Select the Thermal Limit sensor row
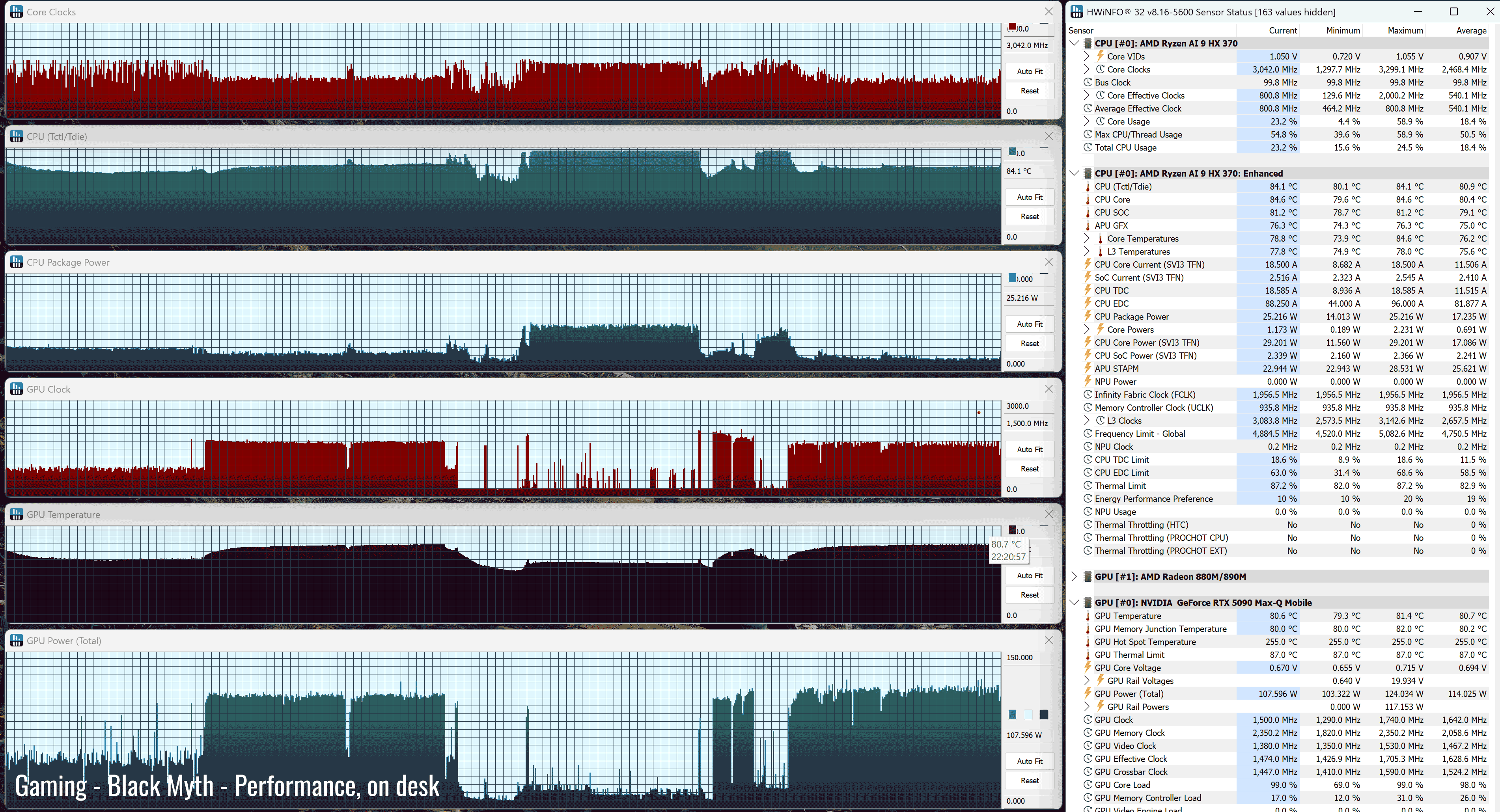Viewport: 1500px width, 812px height. coord(1120,486)
